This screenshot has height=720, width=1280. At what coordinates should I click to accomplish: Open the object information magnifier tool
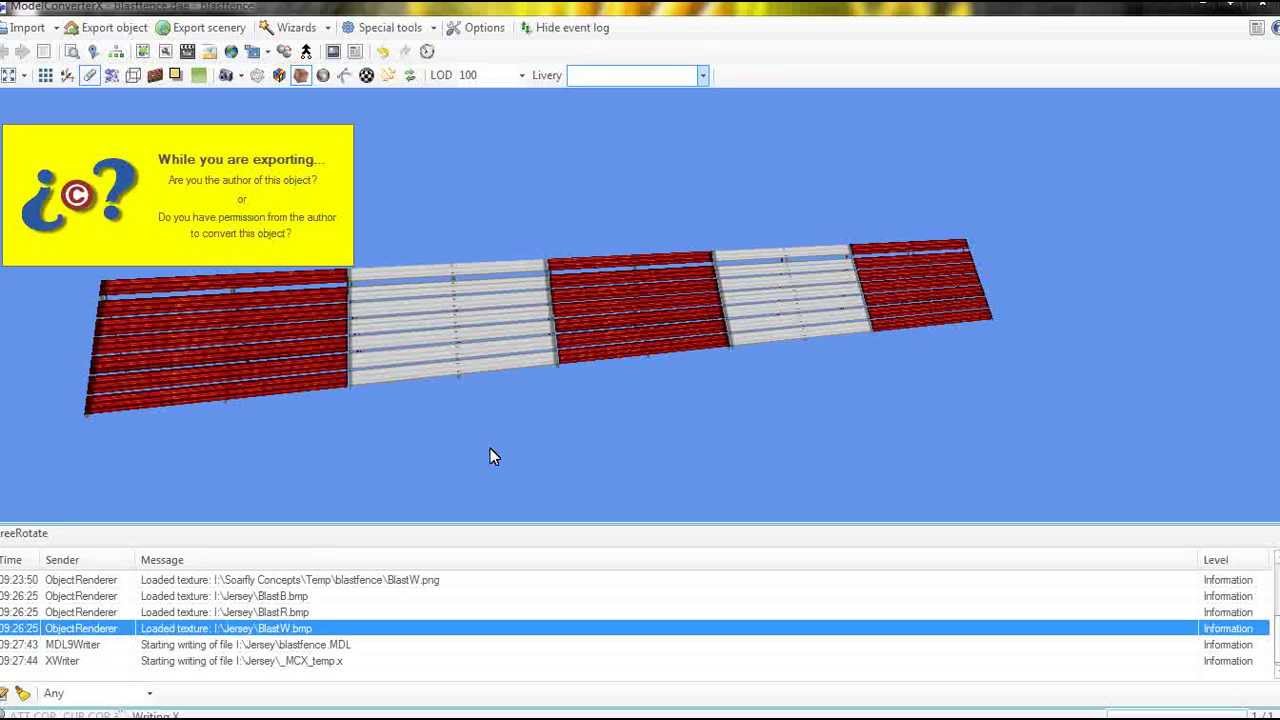[x=72, y=51]
